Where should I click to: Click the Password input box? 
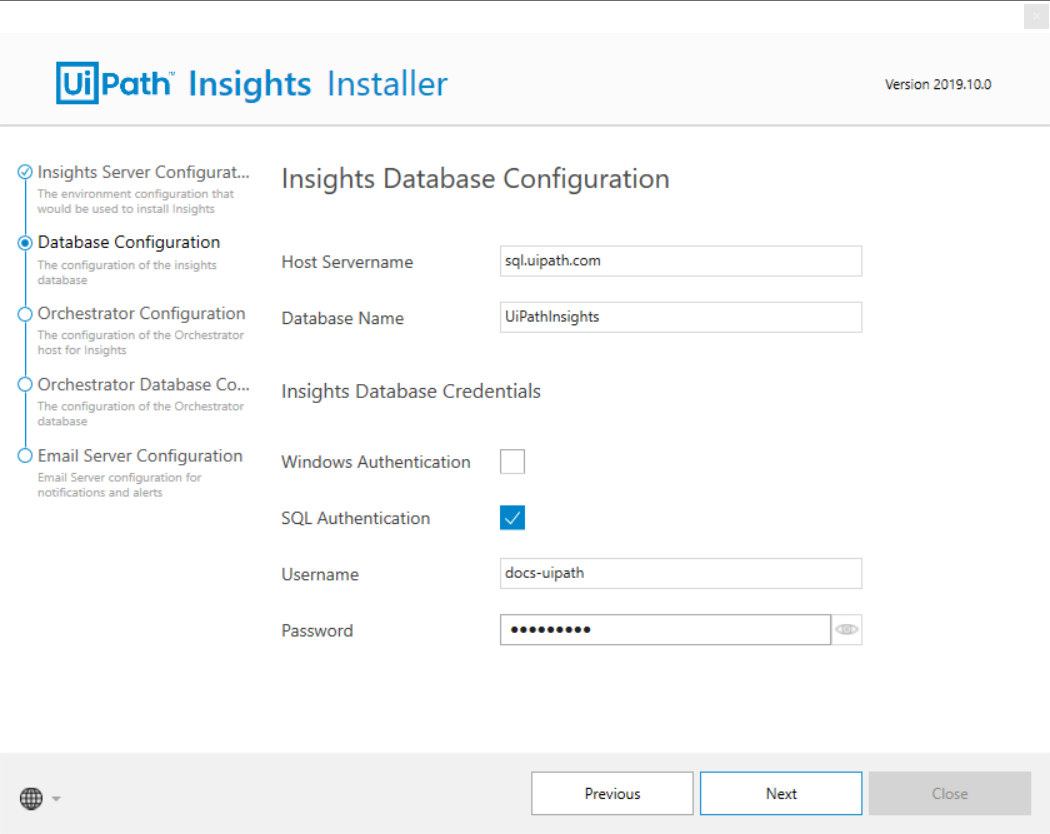(x=665, y=630)
